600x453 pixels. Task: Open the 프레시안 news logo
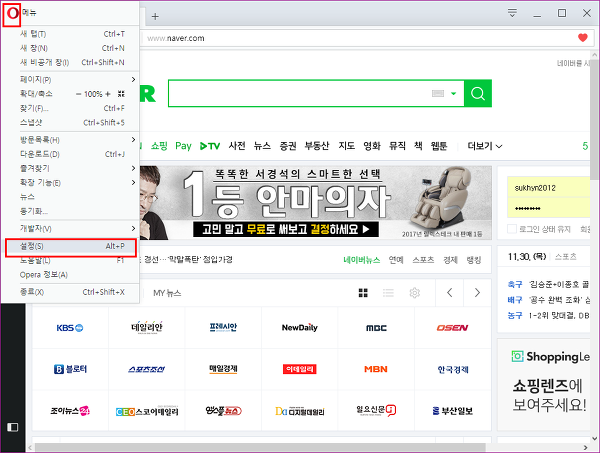tap(223, 328)
